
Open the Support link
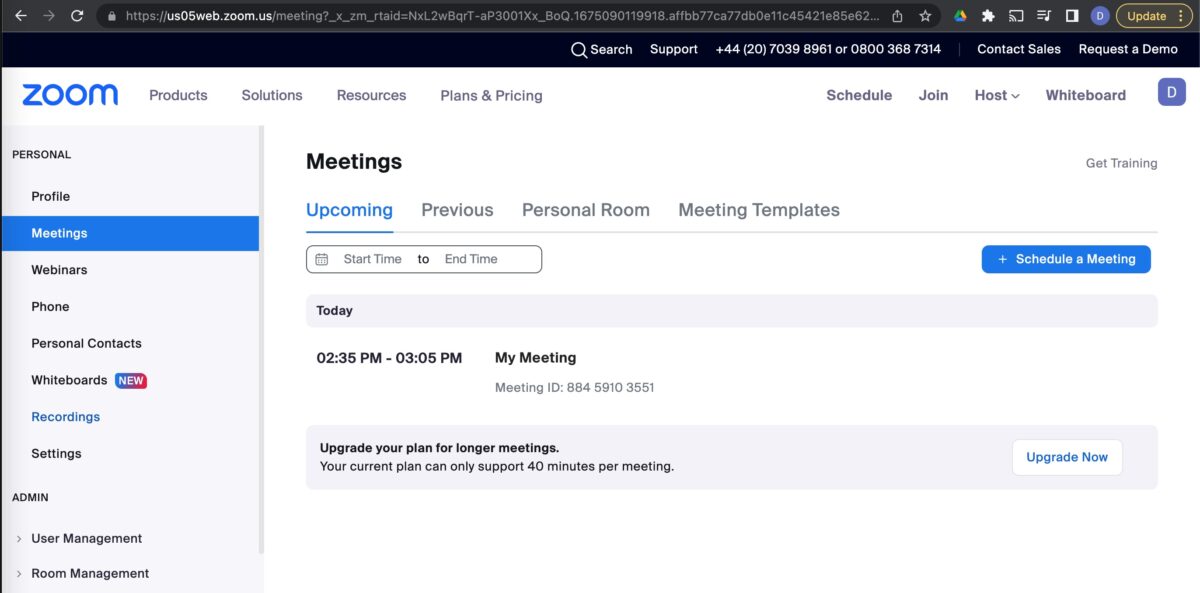[674, 49]
